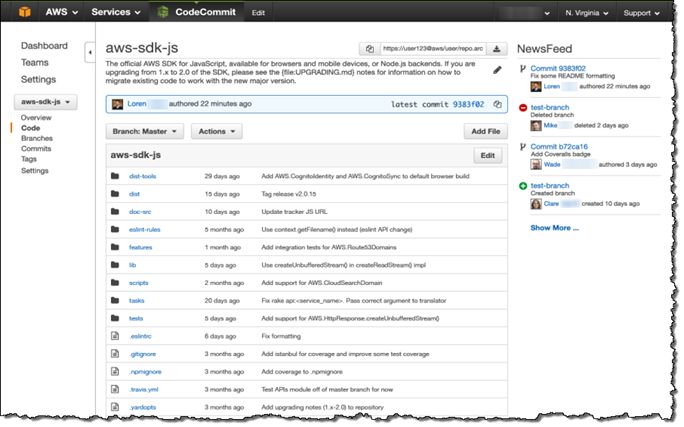684x427 pixels.
Task: Click green created-branch icon in NewsFeed
Action: (523, 186)
